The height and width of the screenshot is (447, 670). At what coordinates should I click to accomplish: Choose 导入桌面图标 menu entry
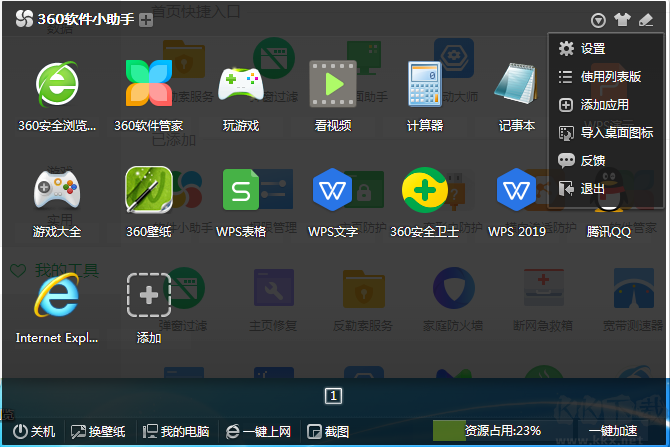click(606, 133)
